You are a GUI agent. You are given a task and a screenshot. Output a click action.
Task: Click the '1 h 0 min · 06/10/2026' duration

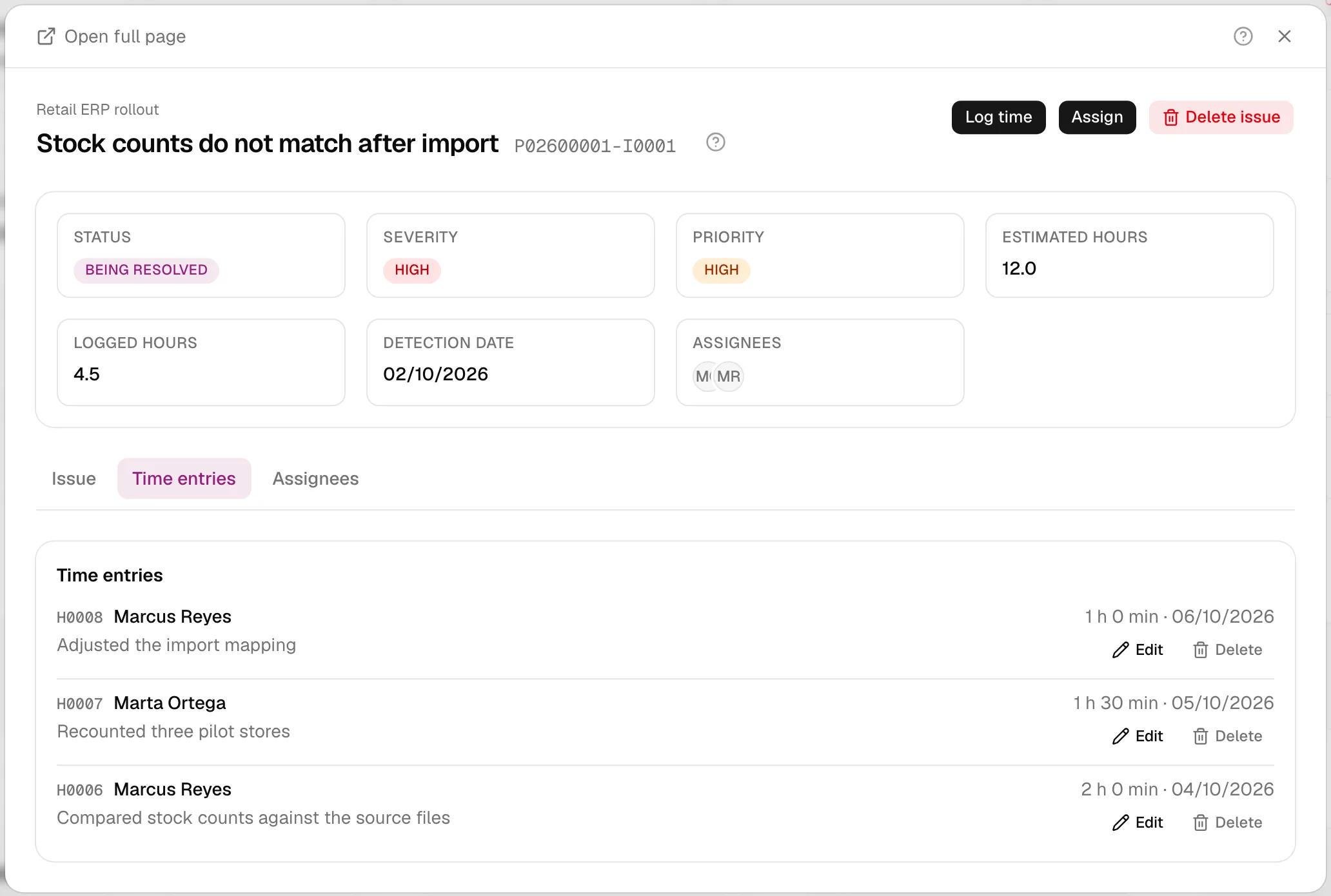tap(1179, 617)
